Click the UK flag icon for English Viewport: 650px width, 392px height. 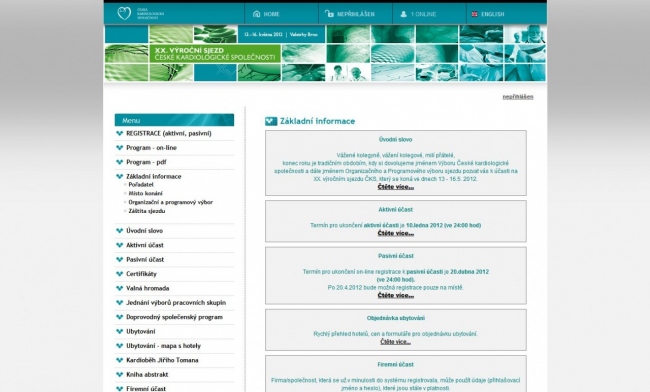(475, 14)
